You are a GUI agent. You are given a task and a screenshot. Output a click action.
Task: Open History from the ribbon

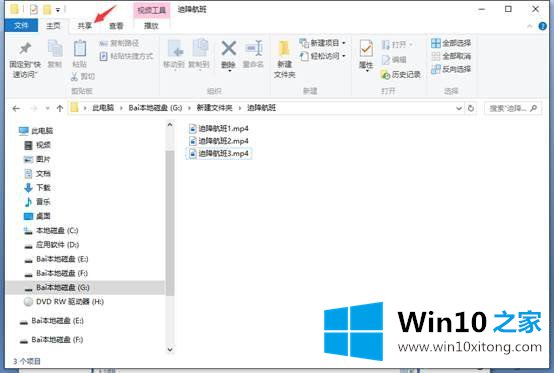tap(401, 74)
